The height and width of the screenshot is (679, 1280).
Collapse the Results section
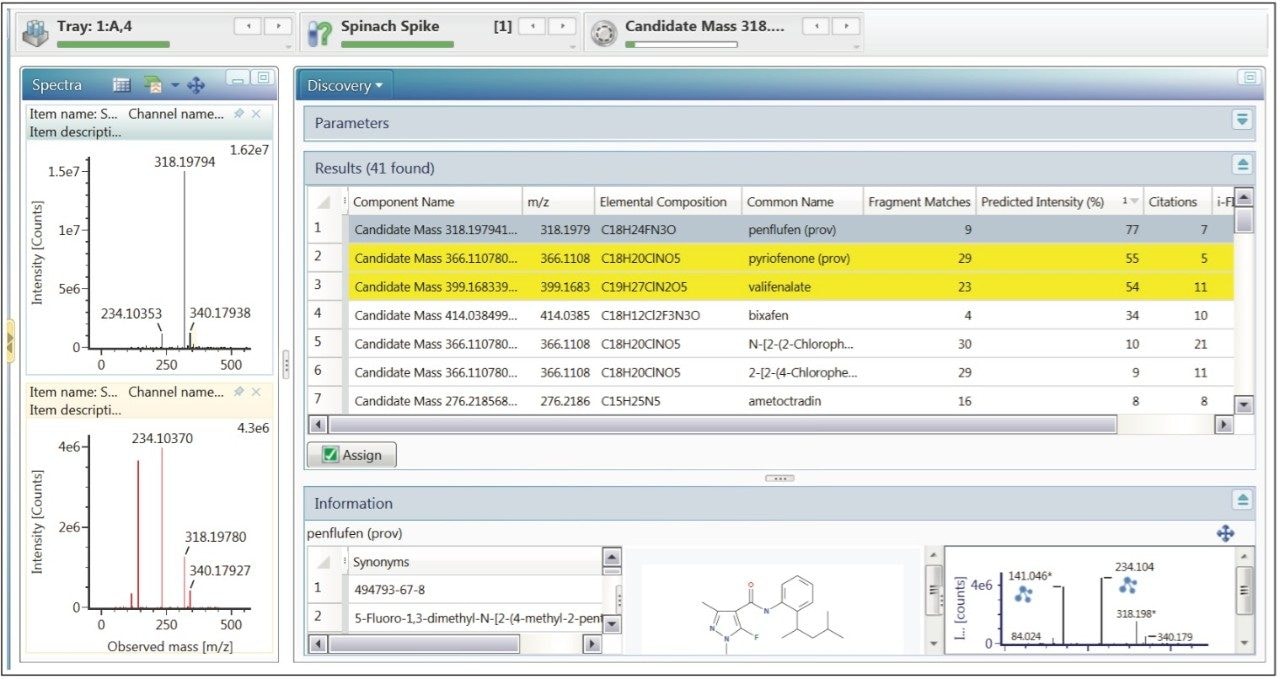click(x=1243, y=165)
